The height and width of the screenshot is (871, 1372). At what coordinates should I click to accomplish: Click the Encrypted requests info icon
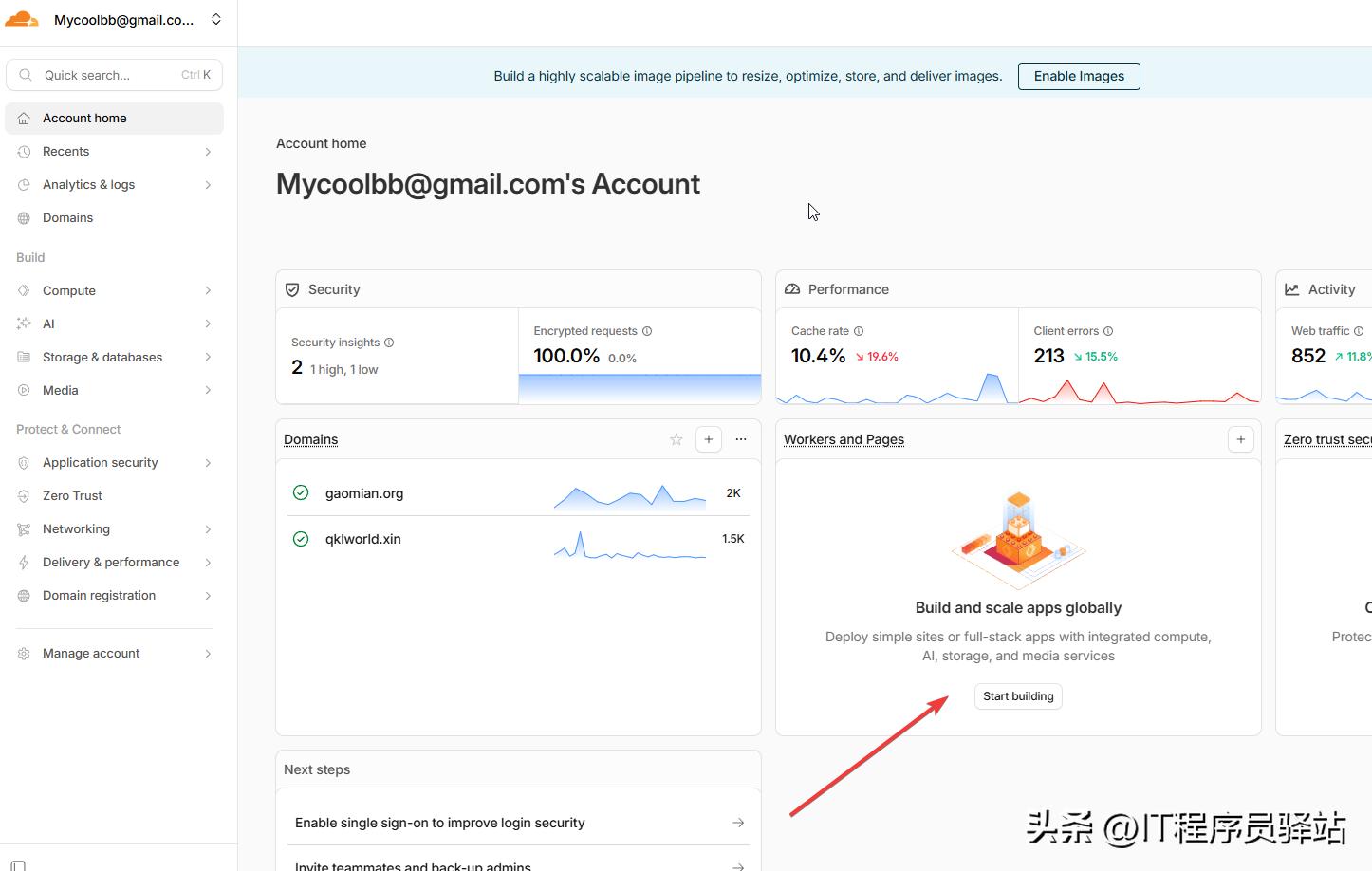point(647,331)
